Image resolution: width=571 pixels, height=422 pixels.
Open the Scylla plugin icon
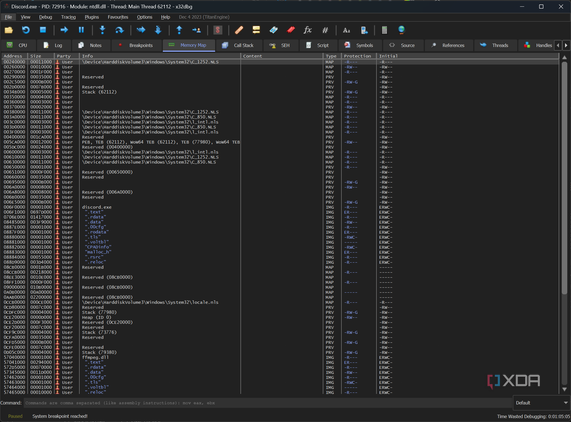[x=218, y=30]
